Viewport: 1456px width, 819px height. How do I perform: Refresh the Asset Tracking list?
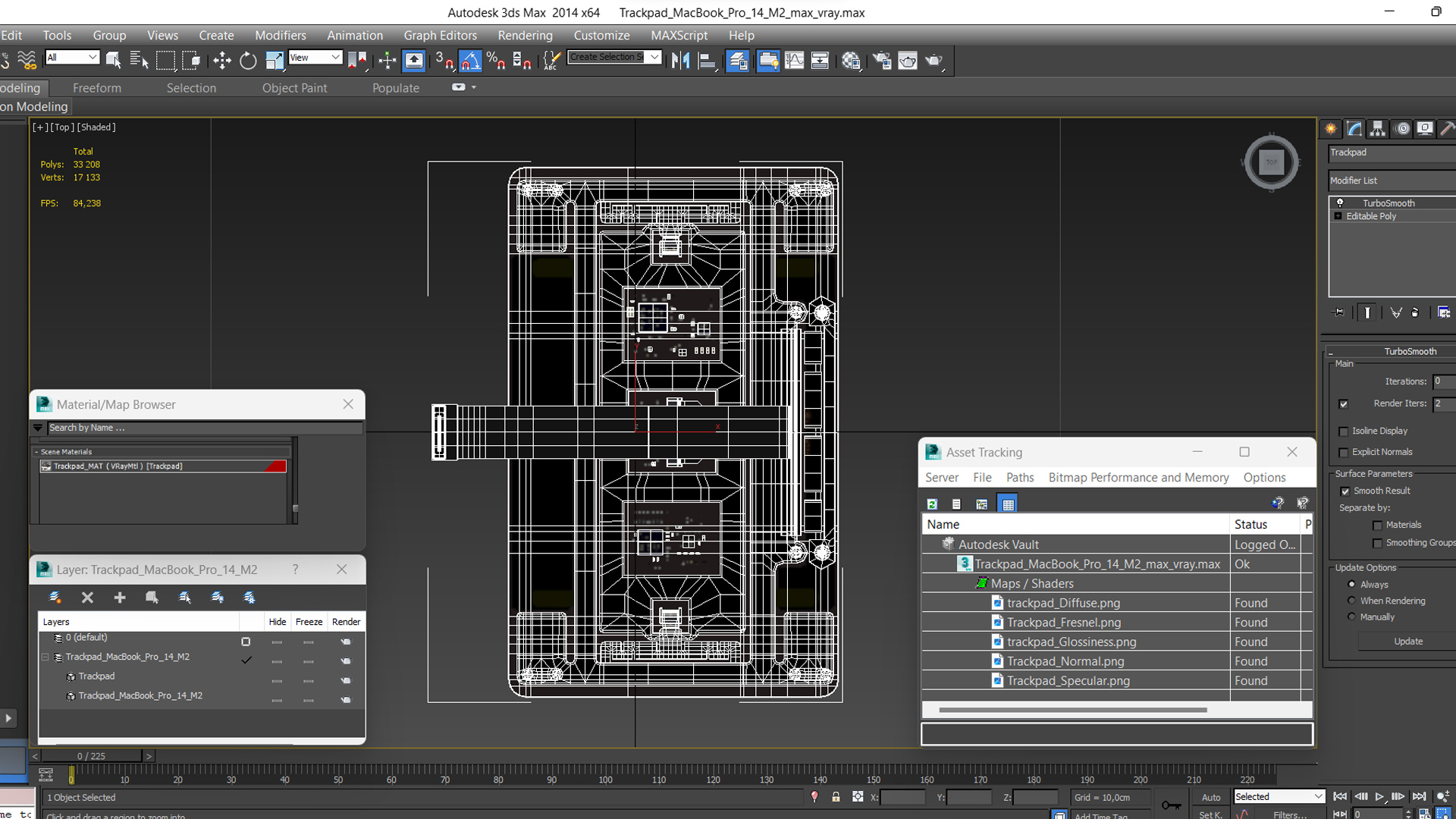click(932, 504)
